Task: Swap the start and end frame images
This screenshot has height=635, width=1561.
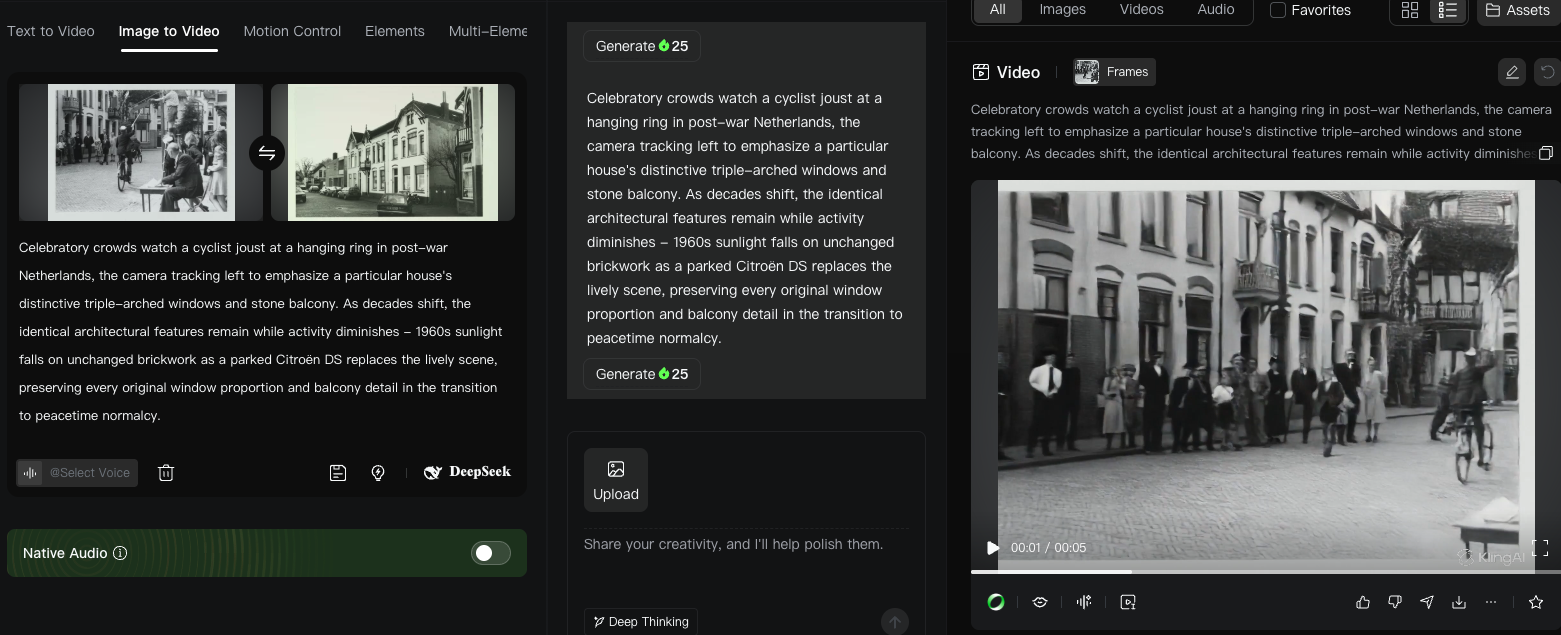Action: [267, 153]
